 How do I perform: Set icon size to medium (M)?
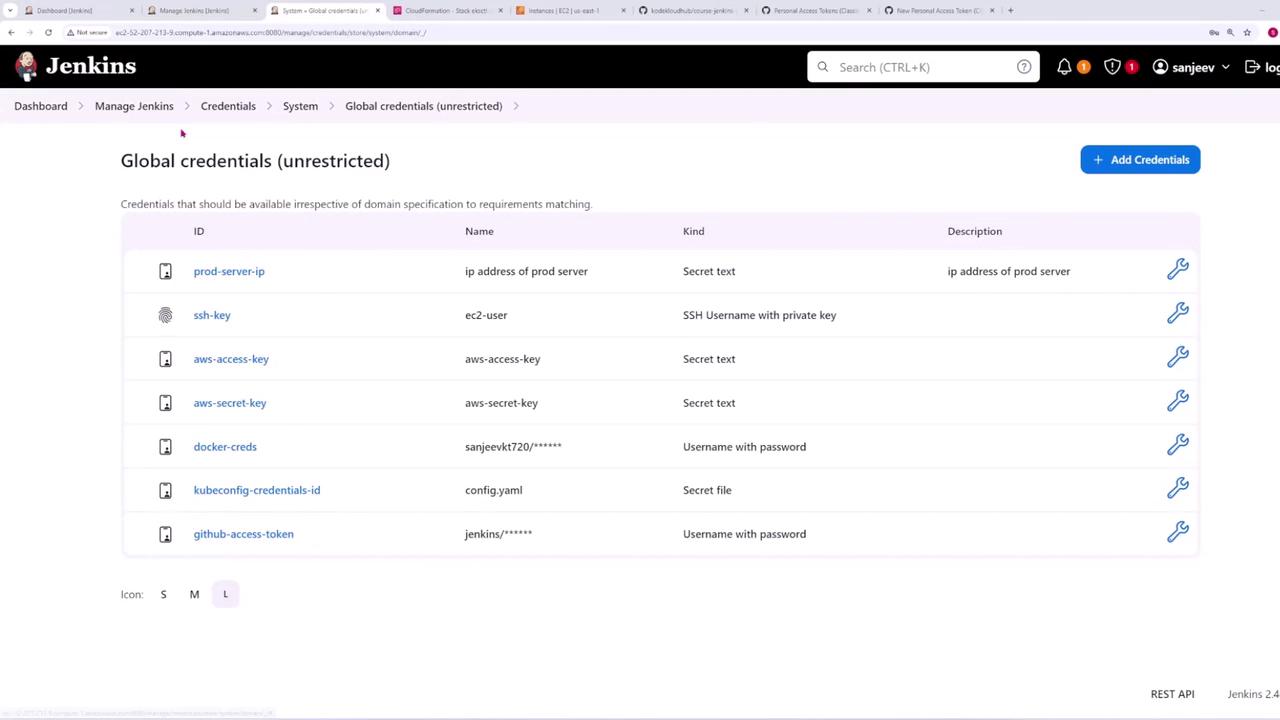[x=194, y=594]
